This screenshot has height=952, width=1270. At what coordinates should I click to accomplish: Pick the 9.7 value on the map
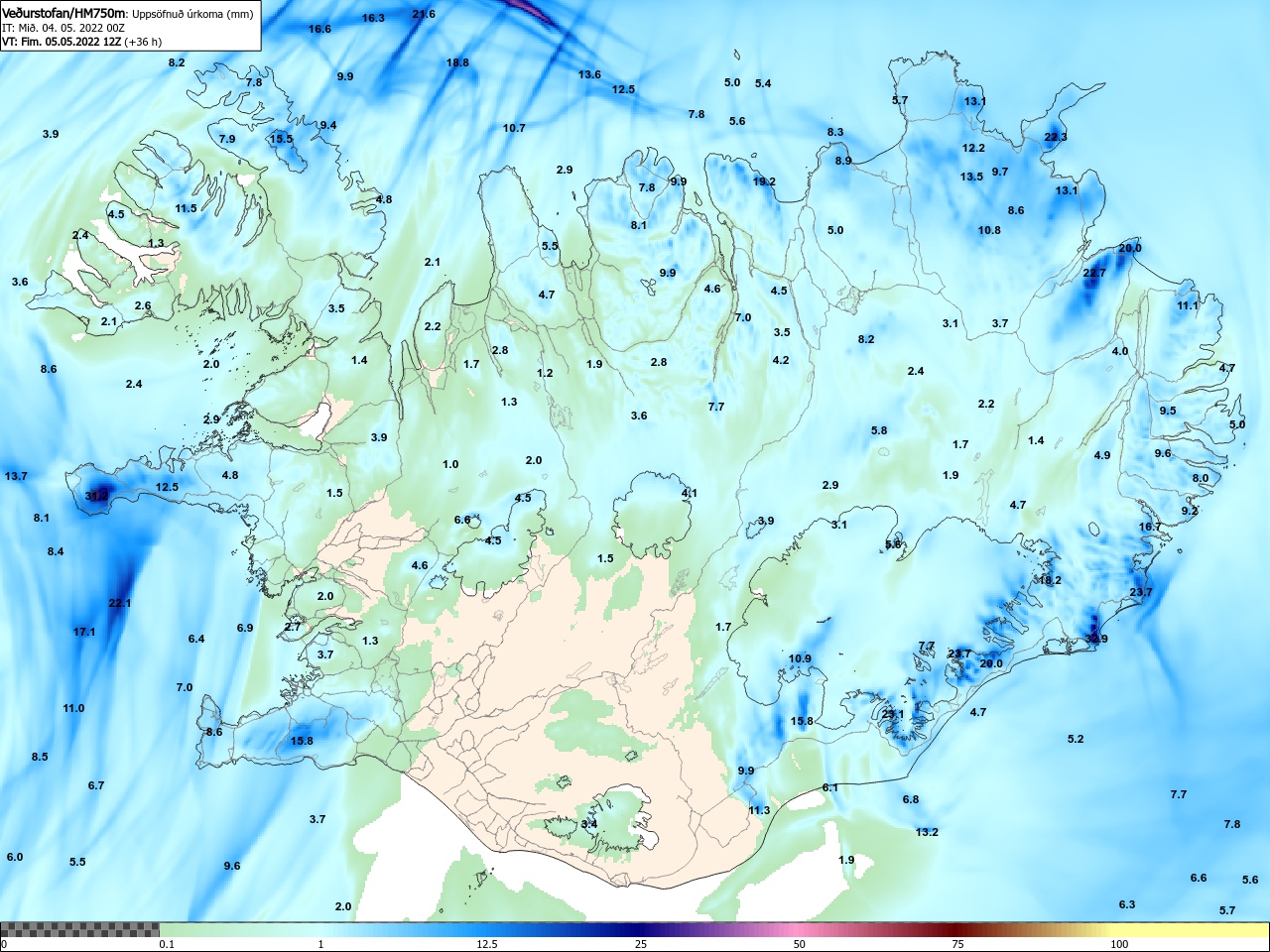click(x=1000, y=172)
